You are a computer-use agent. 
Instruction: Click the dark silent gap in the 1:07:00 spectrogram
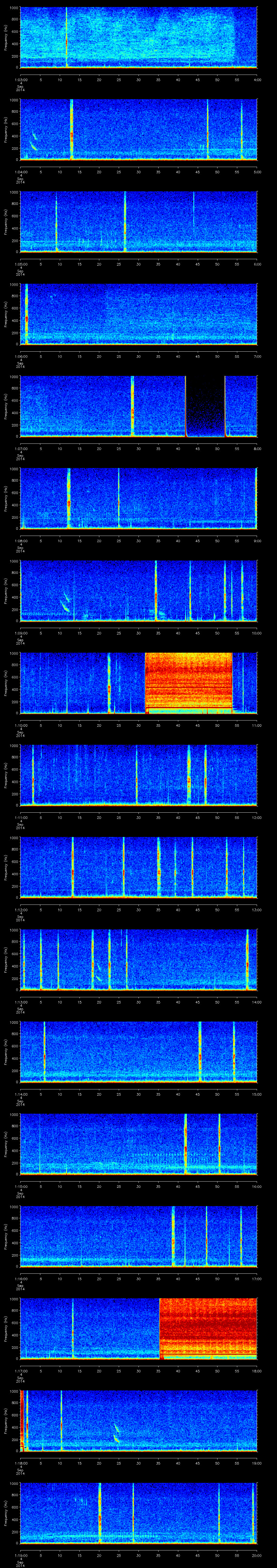point(205,407)
